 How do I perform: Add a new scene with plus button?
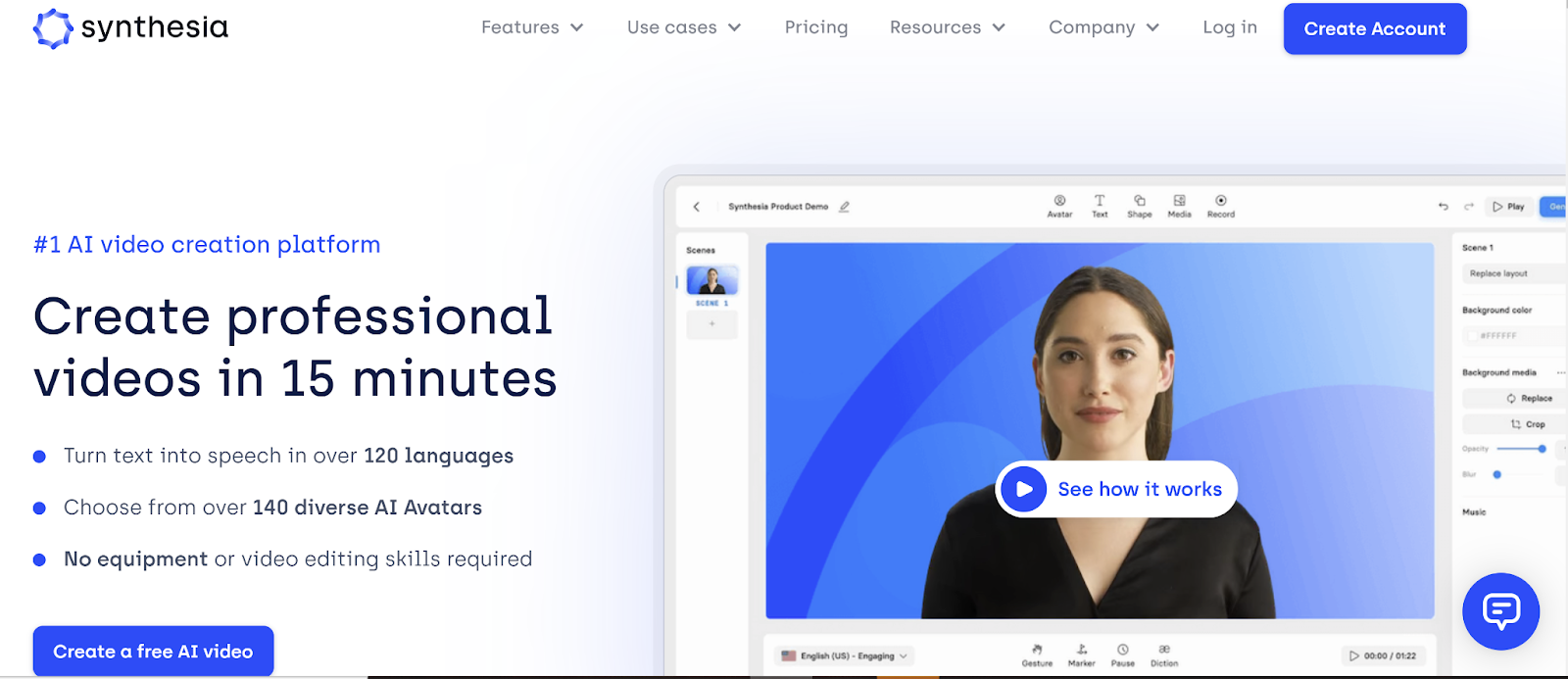coord(712,324)
